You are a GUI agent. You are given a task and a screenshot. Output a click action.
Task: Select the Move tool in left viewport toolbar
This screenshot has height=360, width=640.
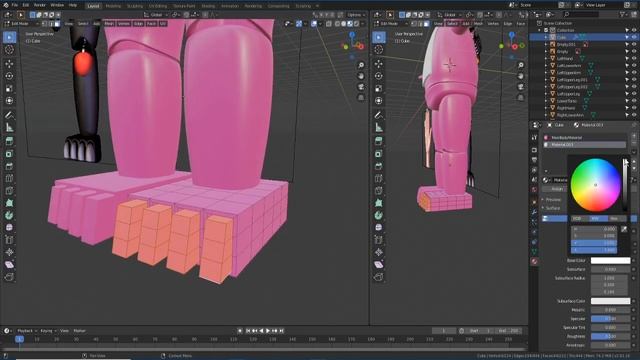pyautogui.click(x=9, y=64)
